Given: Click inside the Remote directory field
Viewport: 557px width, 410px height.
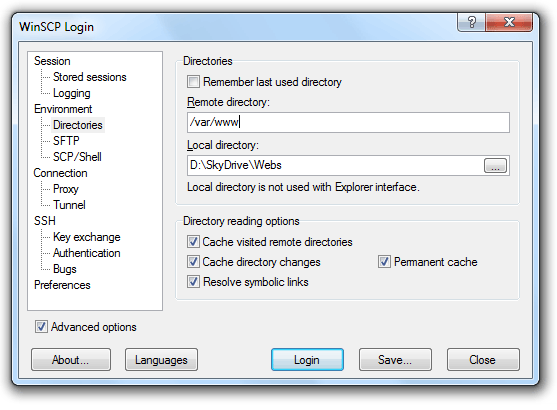Looking at the screenshot, I should [348, 123].
